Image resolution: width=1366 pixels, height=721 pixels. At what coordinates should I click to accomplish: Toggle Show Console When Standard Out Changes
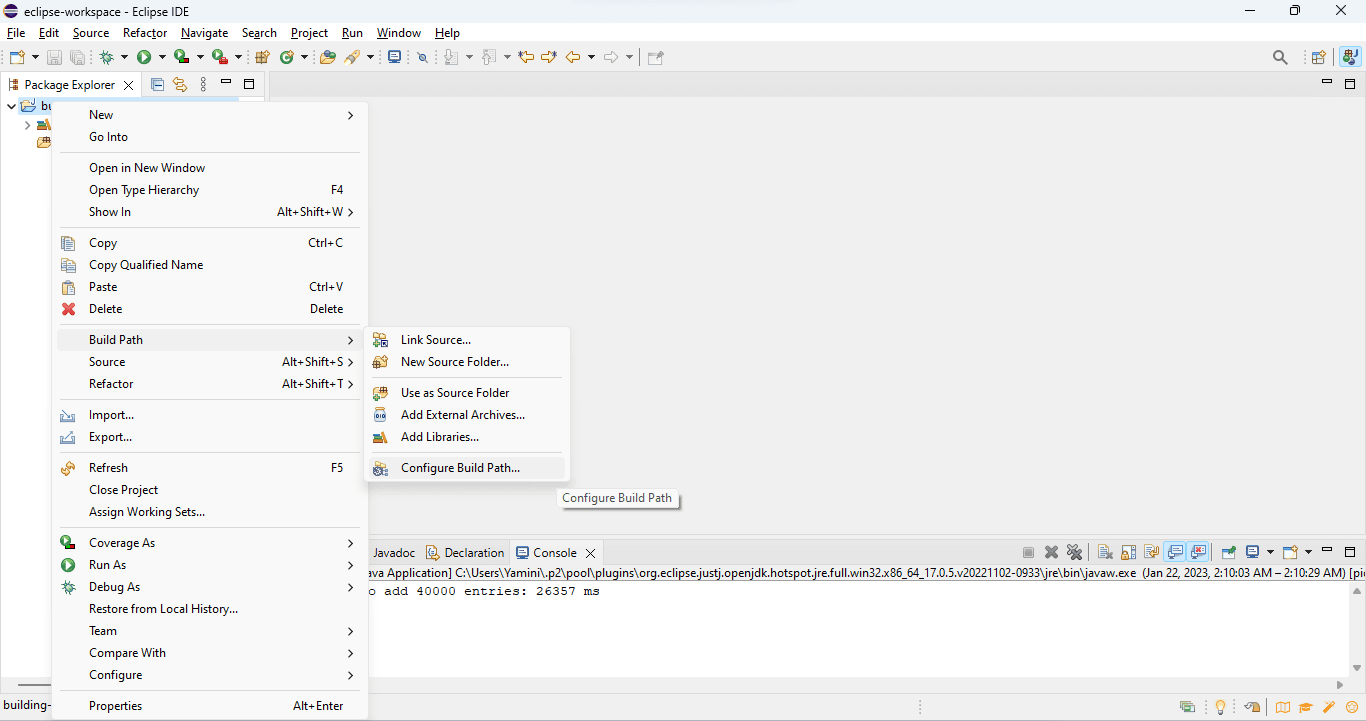1175,552
